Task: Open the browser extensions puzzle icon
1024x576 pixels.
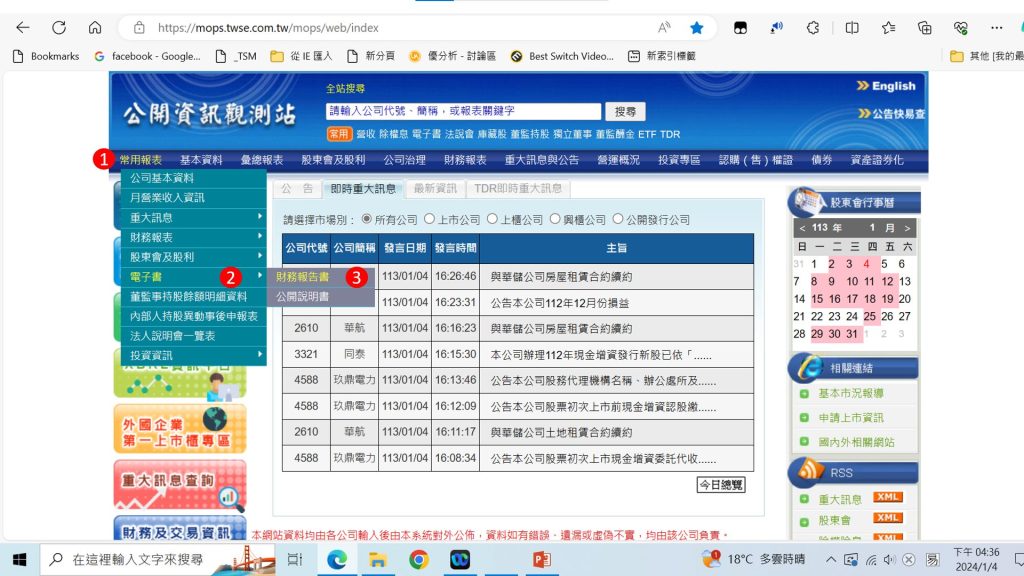Action: click(812, 27)
